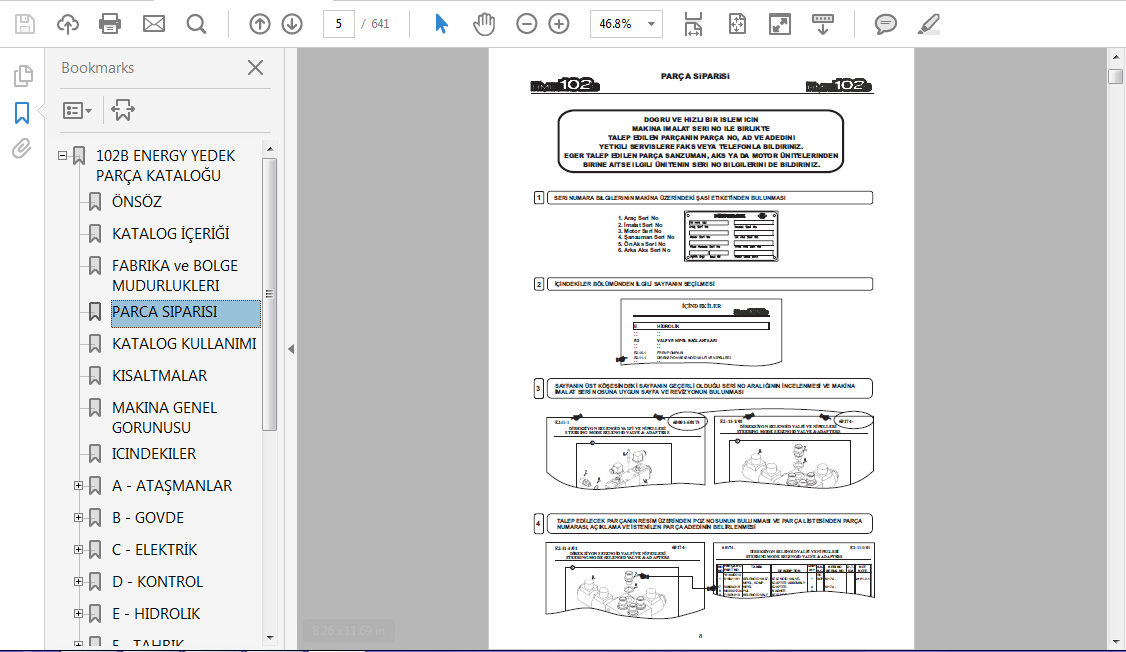Viewport: 1126px width, 652px height.
Task: Open the ÖNSÖZ bookmark
Action: (x=136, y=202)
